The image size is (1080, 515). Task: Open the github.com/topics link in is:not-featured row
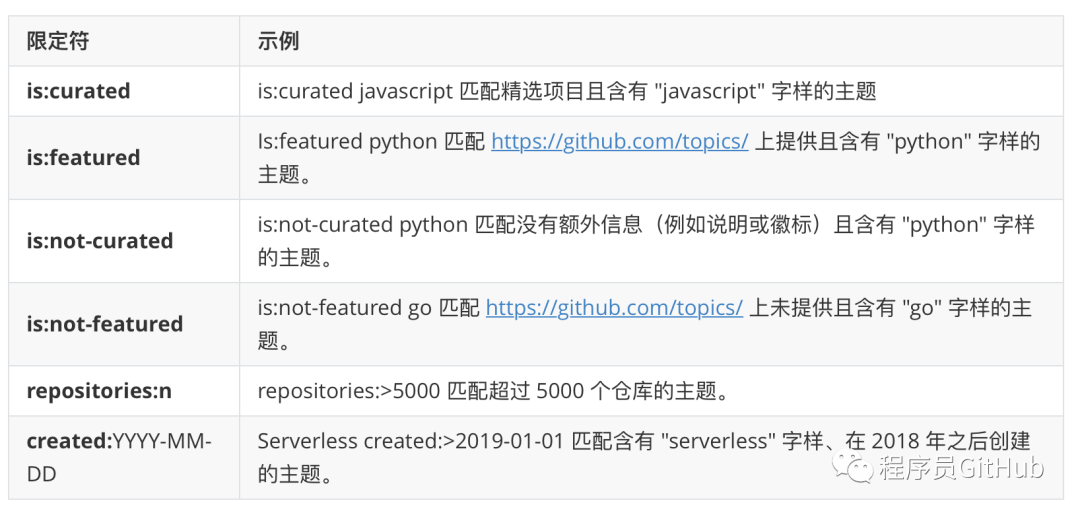click(614, 308)
